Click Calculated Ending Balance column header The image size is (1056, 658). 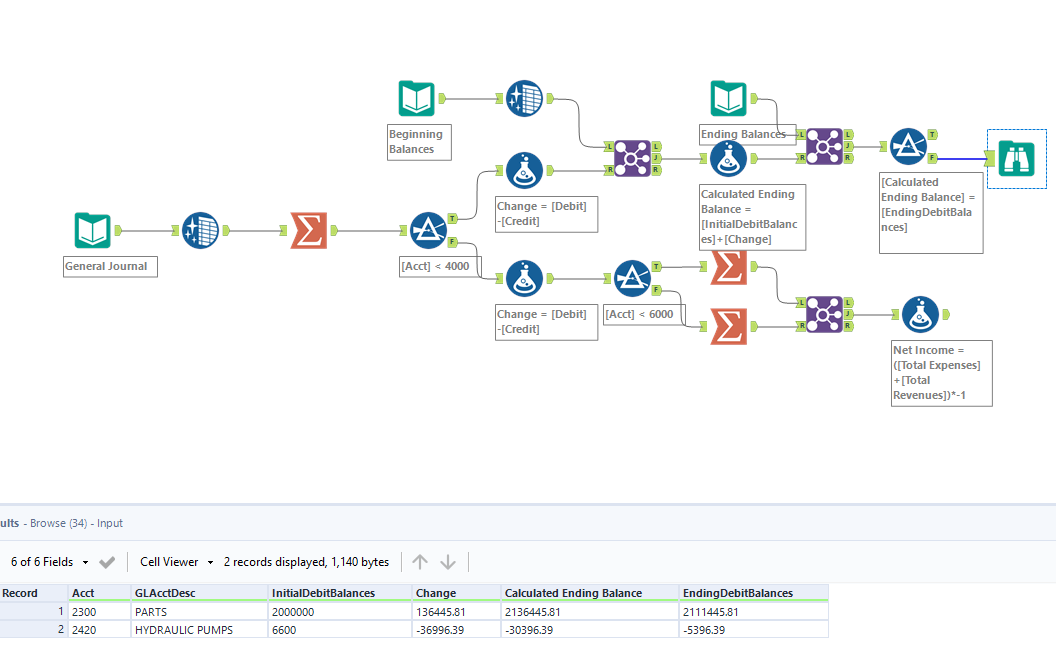coord(590,593)
